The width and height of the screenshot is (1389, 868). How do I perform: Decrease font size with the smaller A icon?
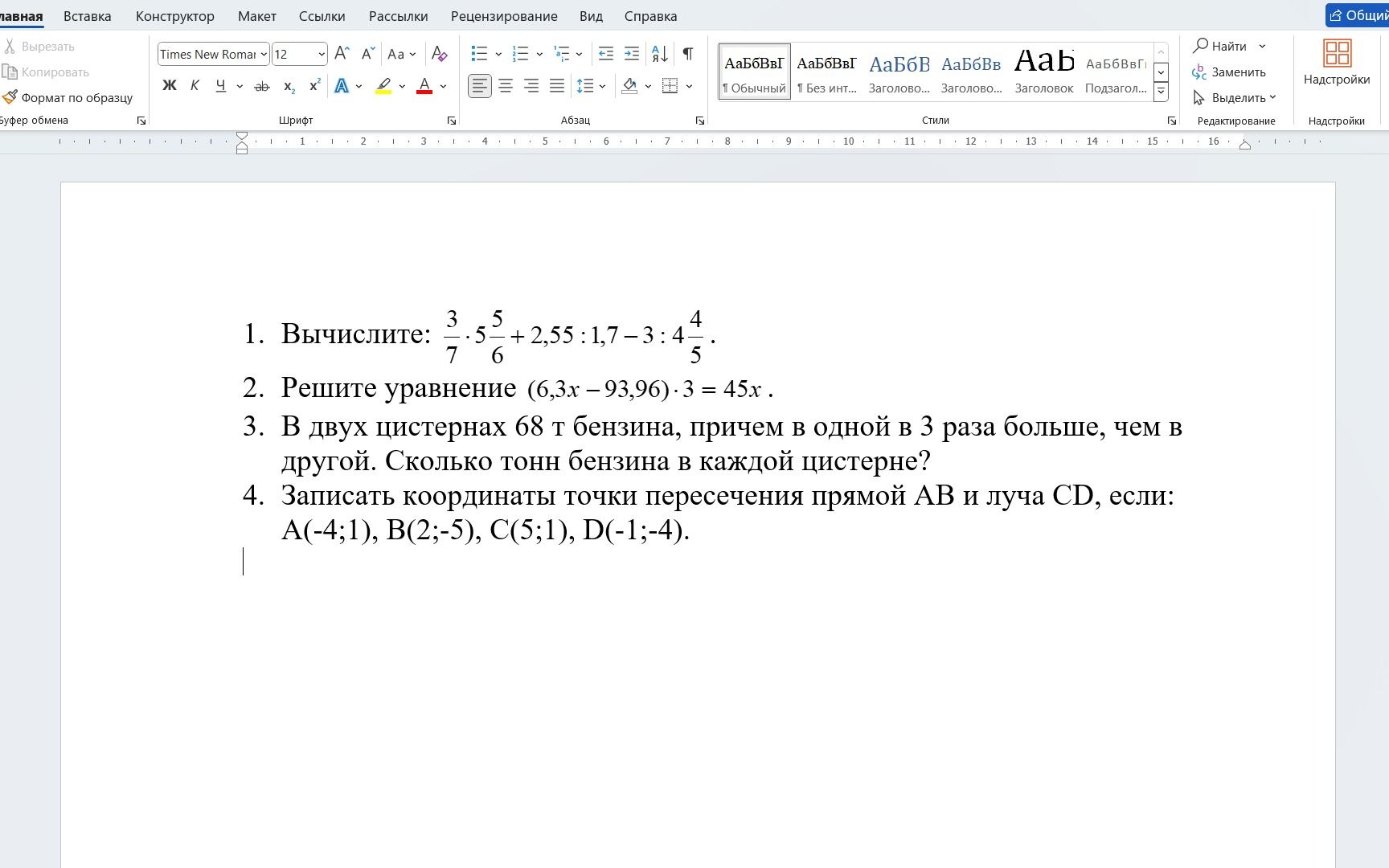pos(367,54)
